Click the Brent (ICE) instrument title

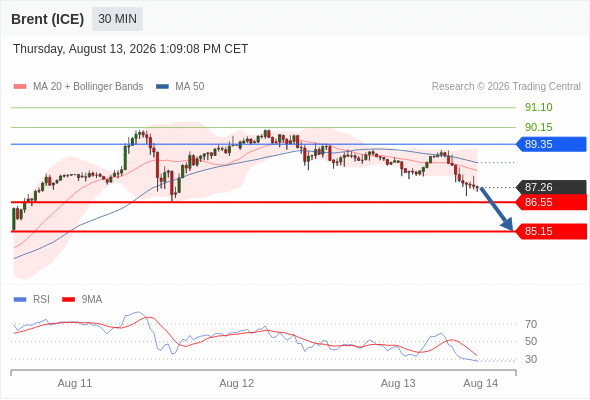click(47, 19)
